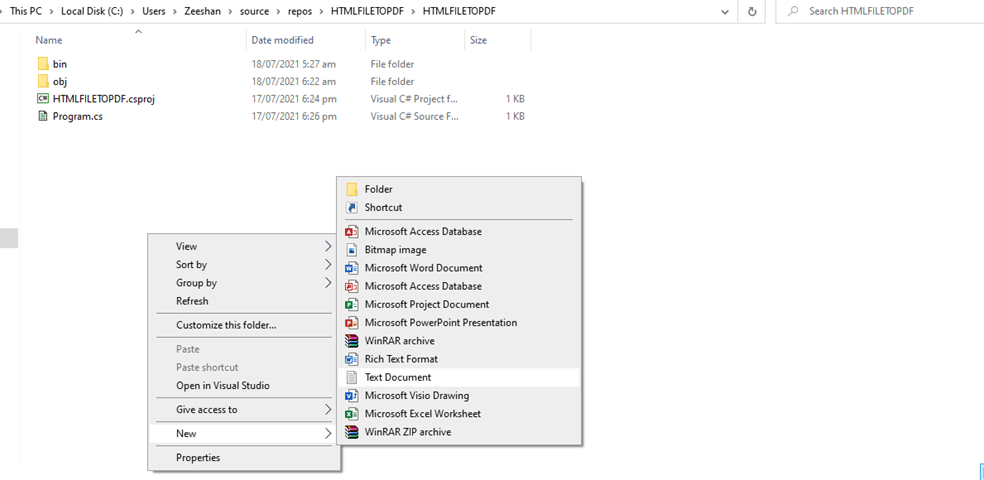Open the bin folder icon
The image size is (984, 480).
coord(43,64)
